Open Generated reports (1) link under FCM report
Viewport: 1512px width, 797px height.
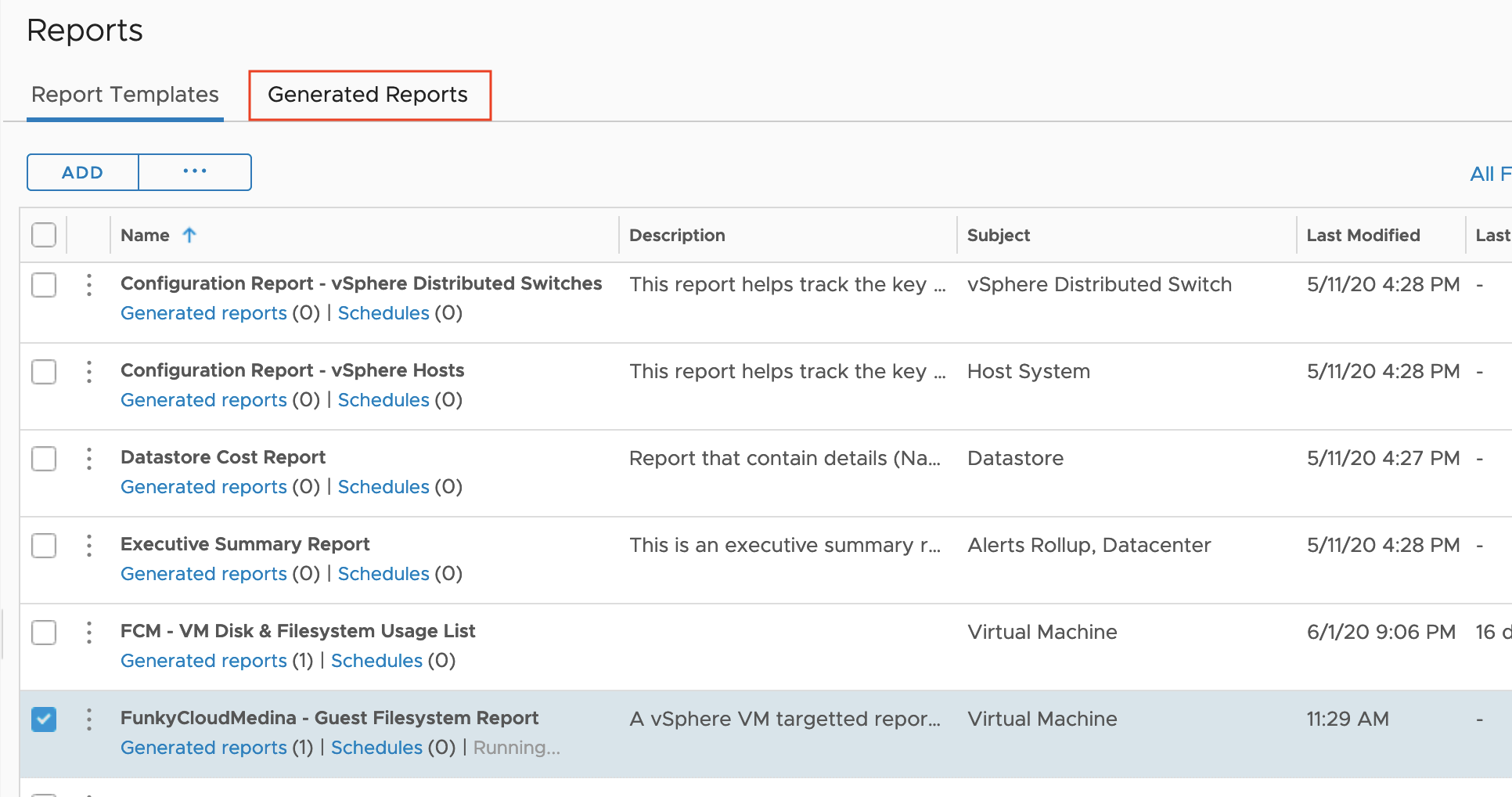click(203, 661)
